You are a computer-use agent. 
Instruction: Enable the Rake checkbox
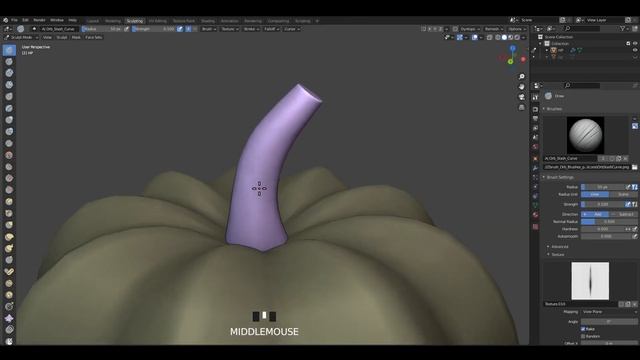[x=583, y=329]
